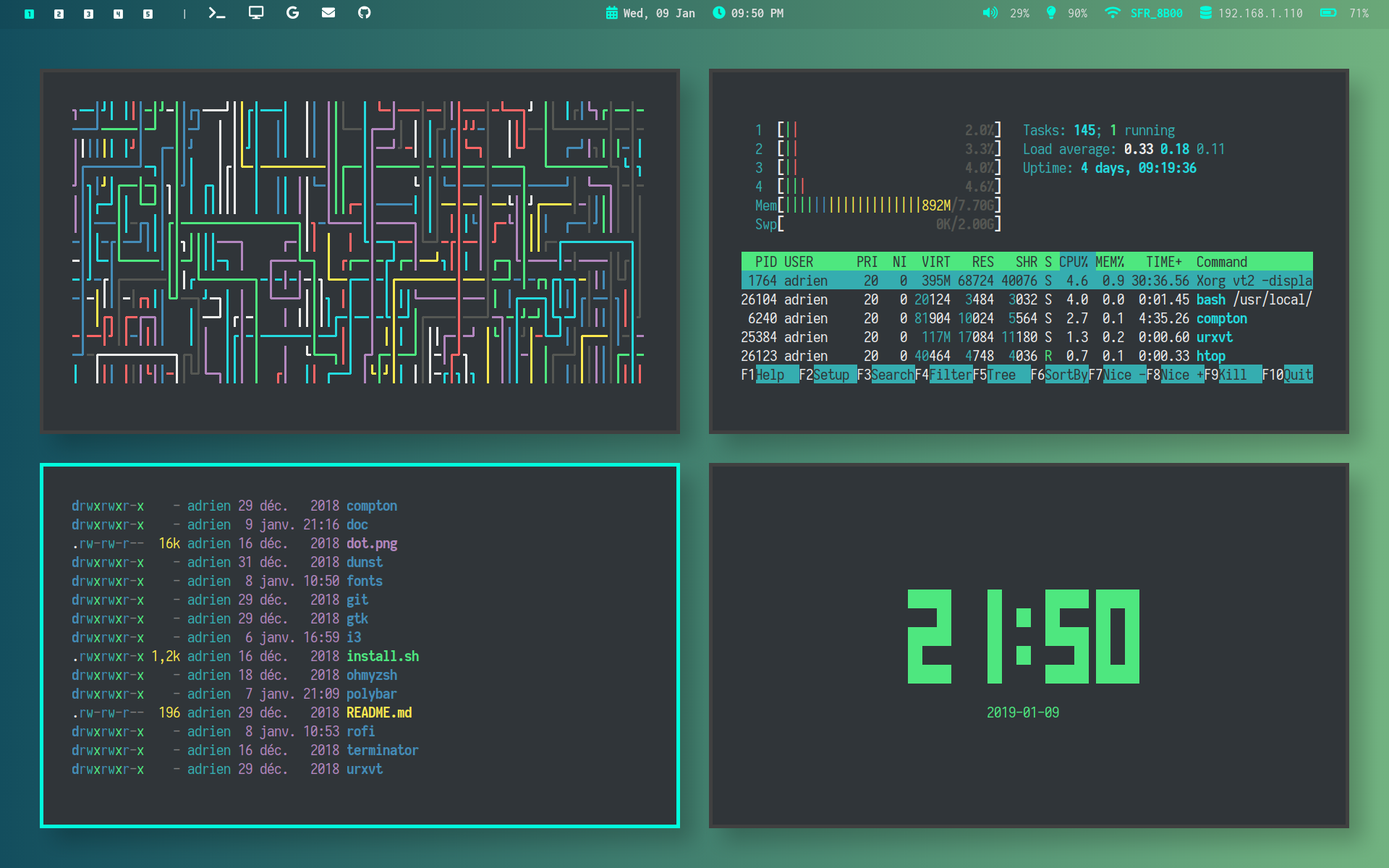Image resolution: width=1389 pixels, height=868 pixels.
Task: Open the Google launcher icon
Action: pyautogui.click(x=292, y=13)
